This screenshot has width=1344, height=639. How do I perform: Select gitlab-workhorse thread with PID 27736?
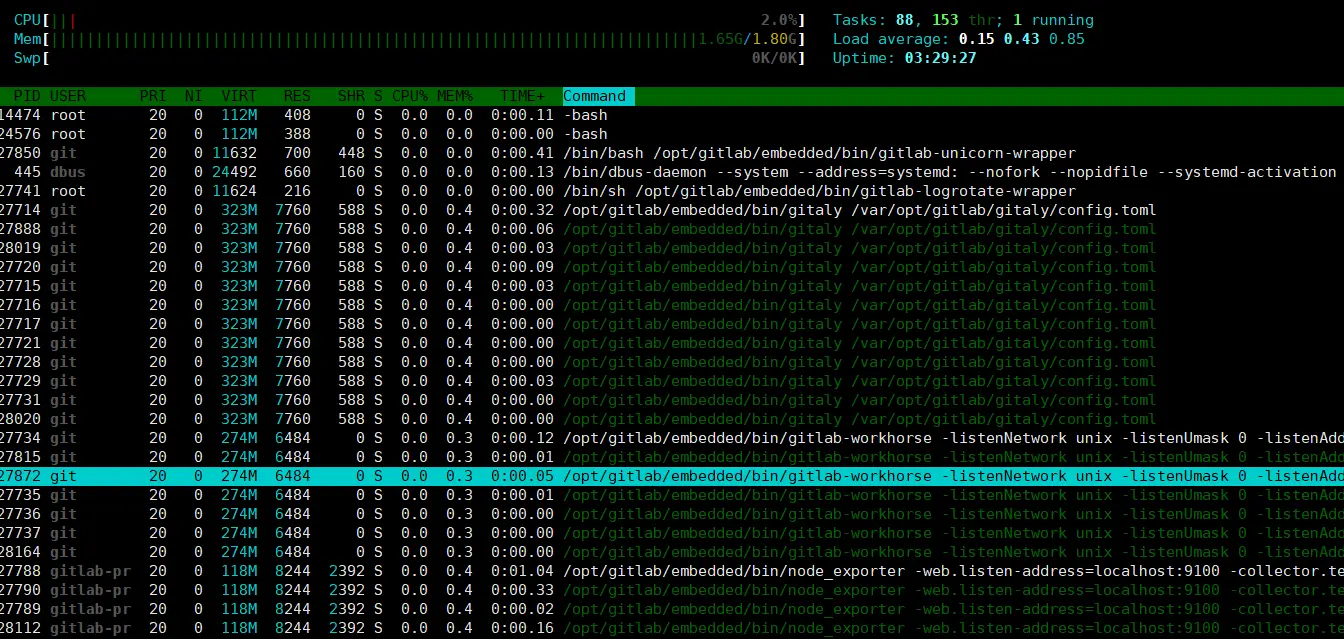pos(672,514)
